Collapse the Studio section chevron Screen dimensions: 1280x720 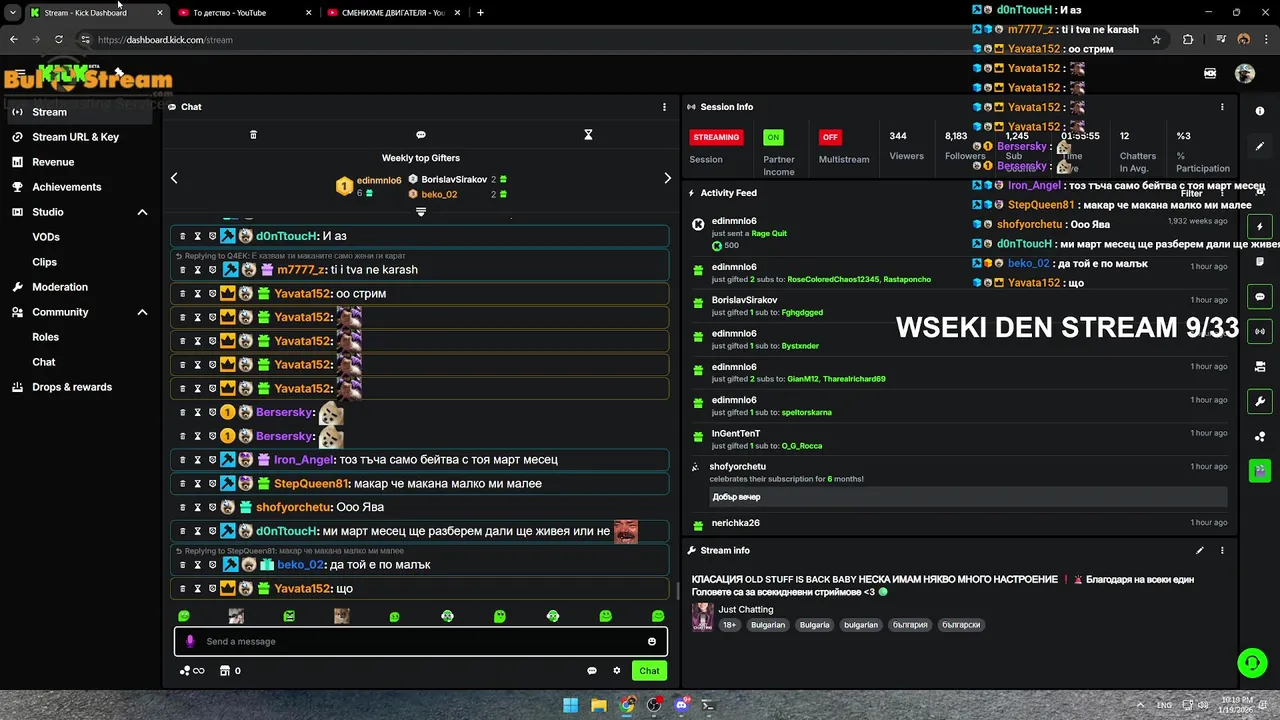(x=142, y=212)
